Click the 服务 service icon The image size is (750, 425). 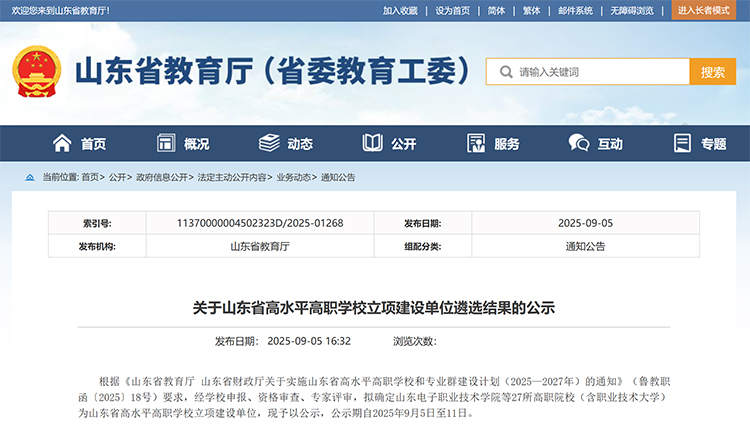click(476, 143)
